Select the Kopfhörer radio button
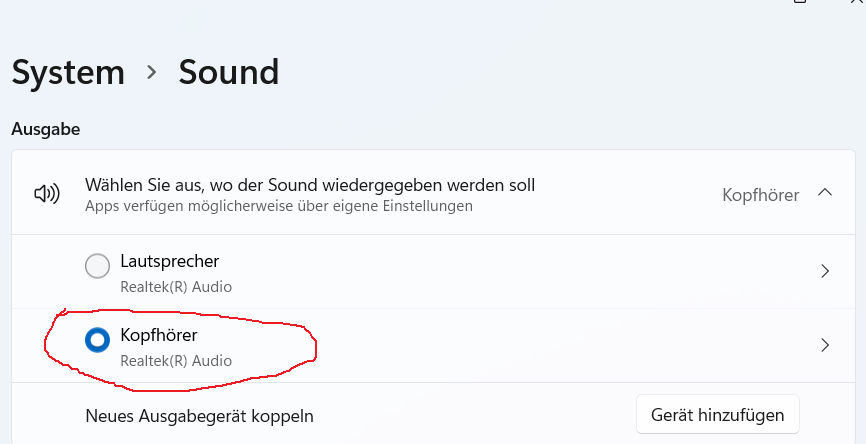Screen dimensions: 866x444 pyautogui.click(x=97, y=340)
